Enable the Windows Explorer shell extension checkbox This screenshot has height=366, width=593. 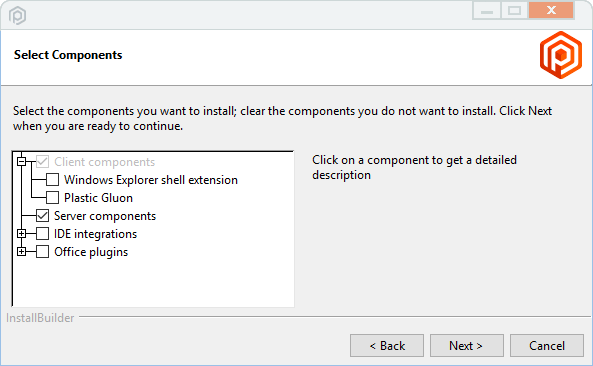pos(53,180)
